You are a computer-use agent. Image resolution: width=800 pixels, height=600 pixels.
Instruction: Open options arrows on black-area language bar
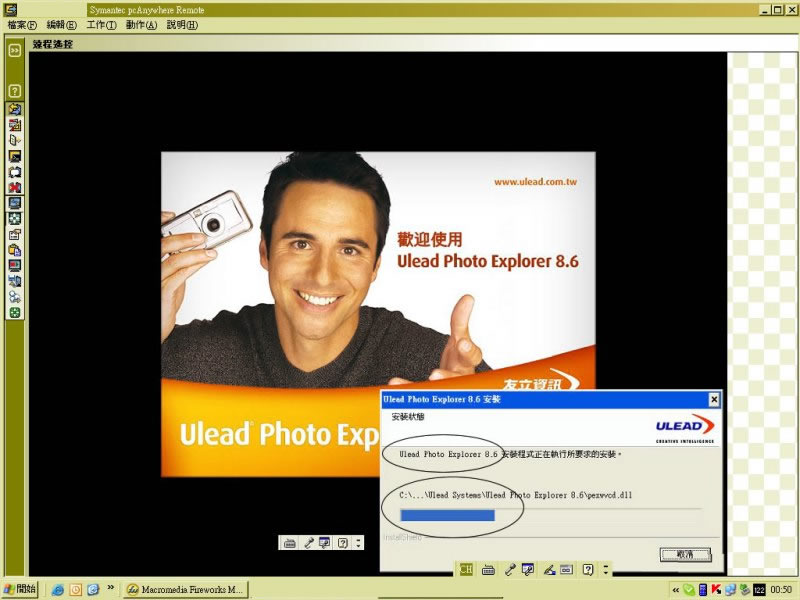point(358,543)
